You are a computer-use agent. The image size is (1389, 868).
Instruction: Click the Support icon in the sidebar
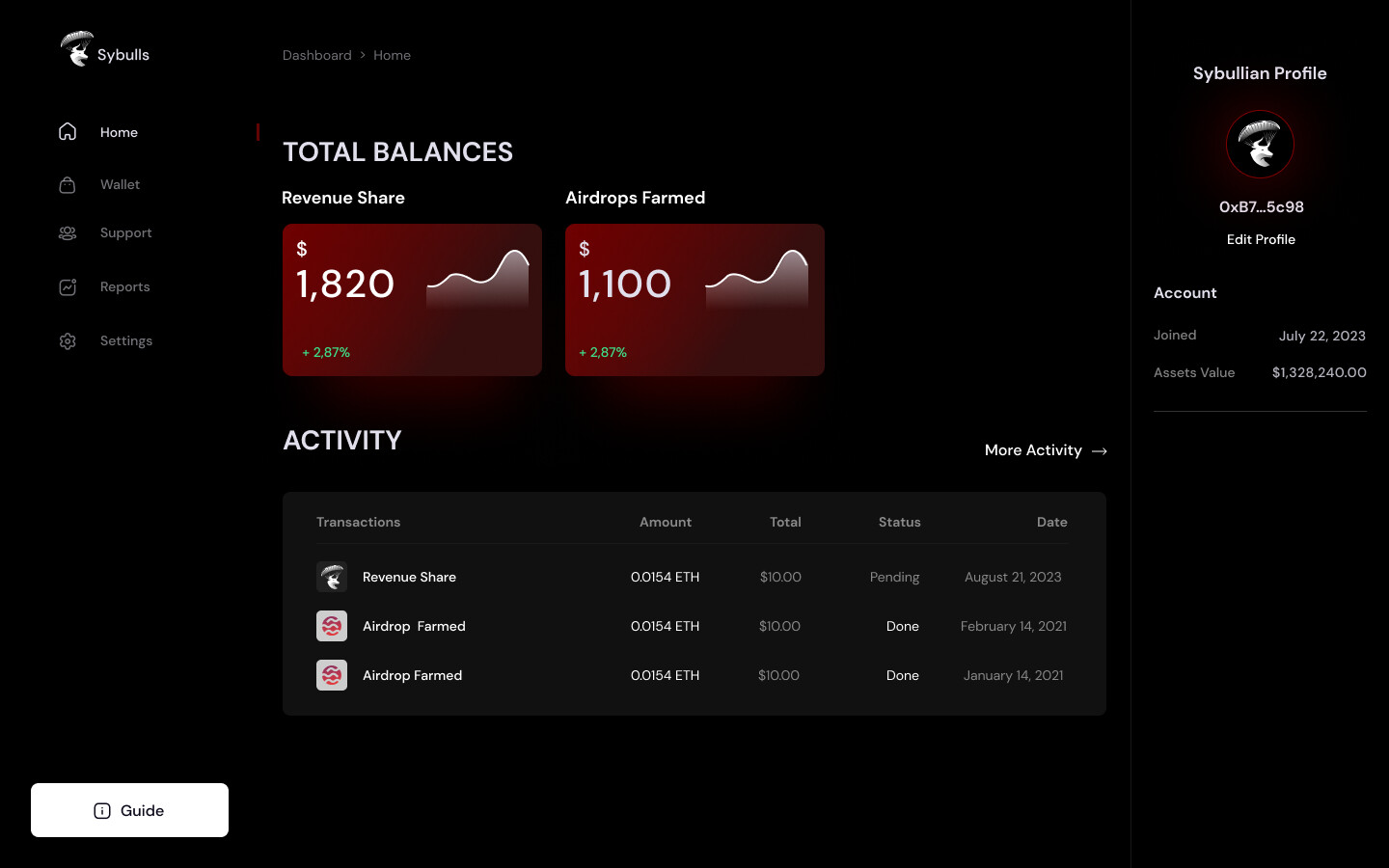click(67, 232)
